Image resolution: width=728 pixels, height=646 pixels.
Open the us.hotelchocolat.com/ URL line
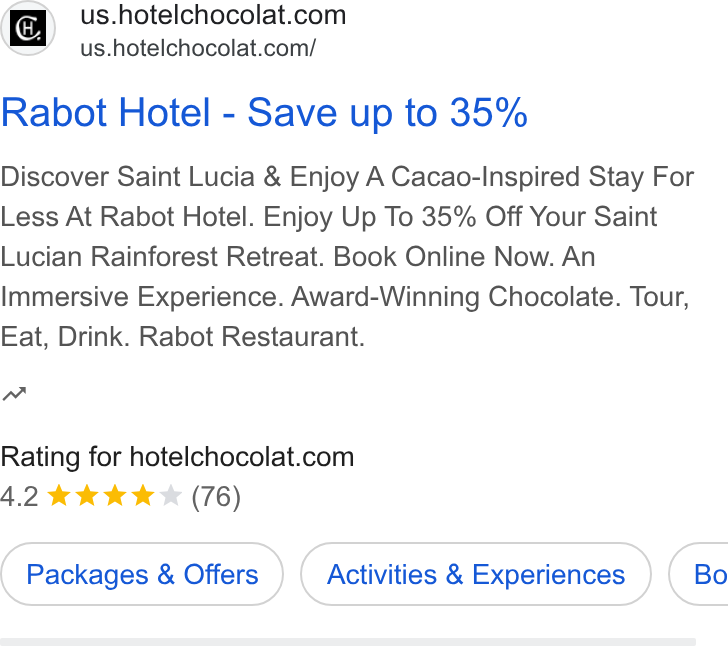[198, 48]
